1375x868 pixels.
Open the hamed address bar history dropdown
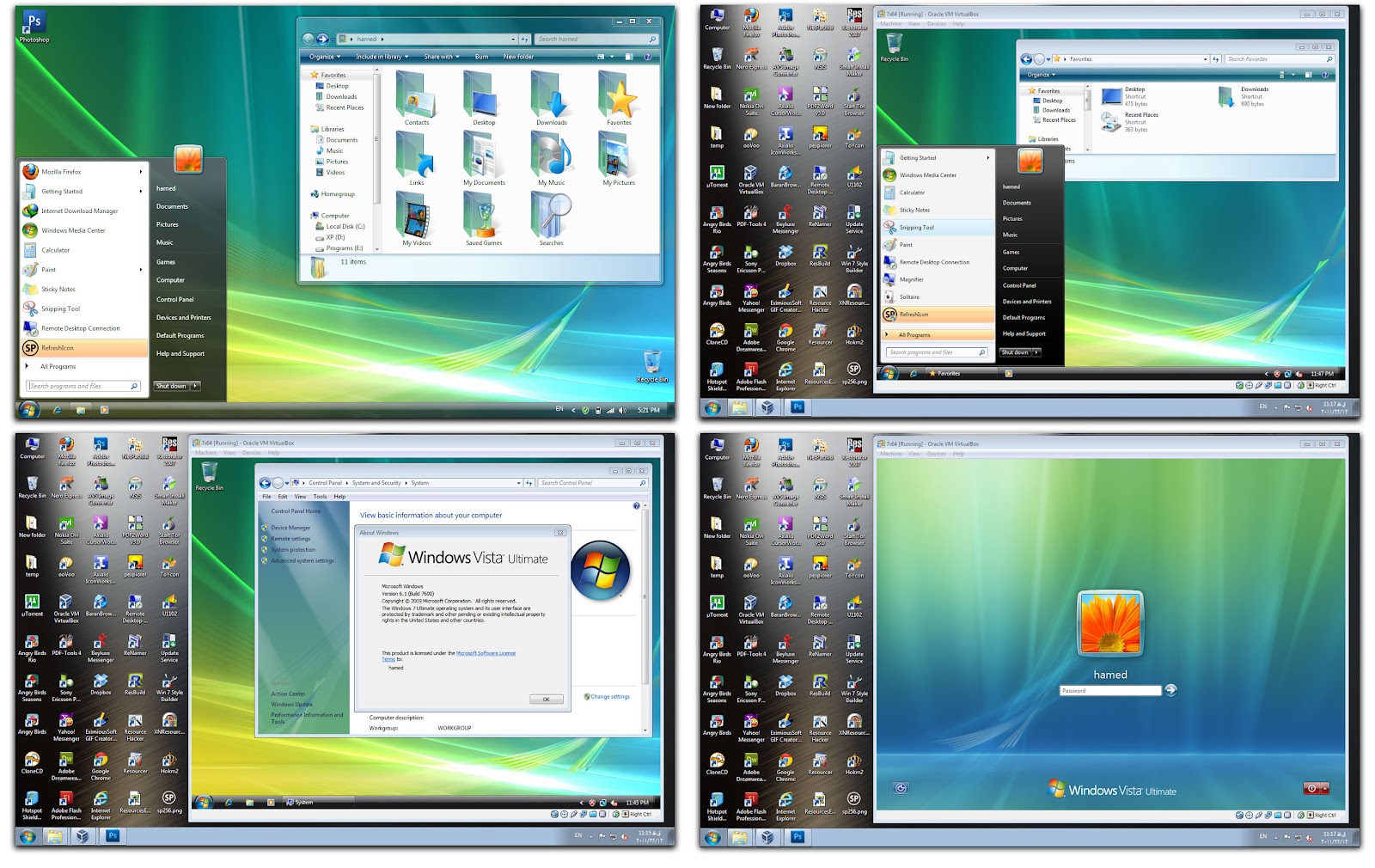click(514, 40)
